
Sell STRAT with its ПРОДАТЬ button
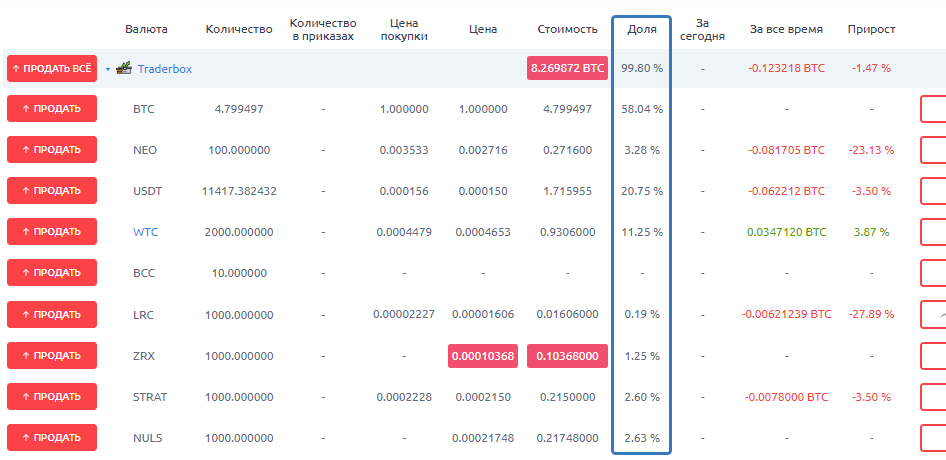tap(52, 397)
